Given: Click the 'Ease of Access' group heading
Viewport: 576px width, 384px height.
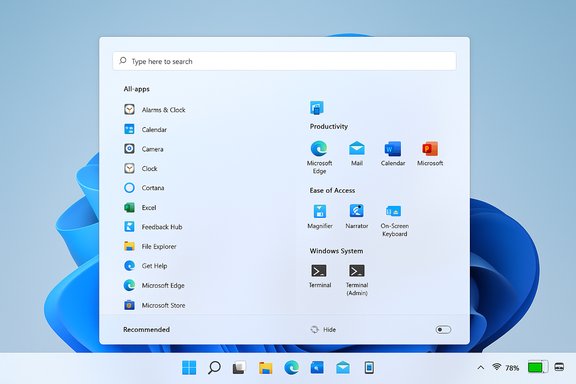Looking at the screenshot, I should click(x=332, y=190).
